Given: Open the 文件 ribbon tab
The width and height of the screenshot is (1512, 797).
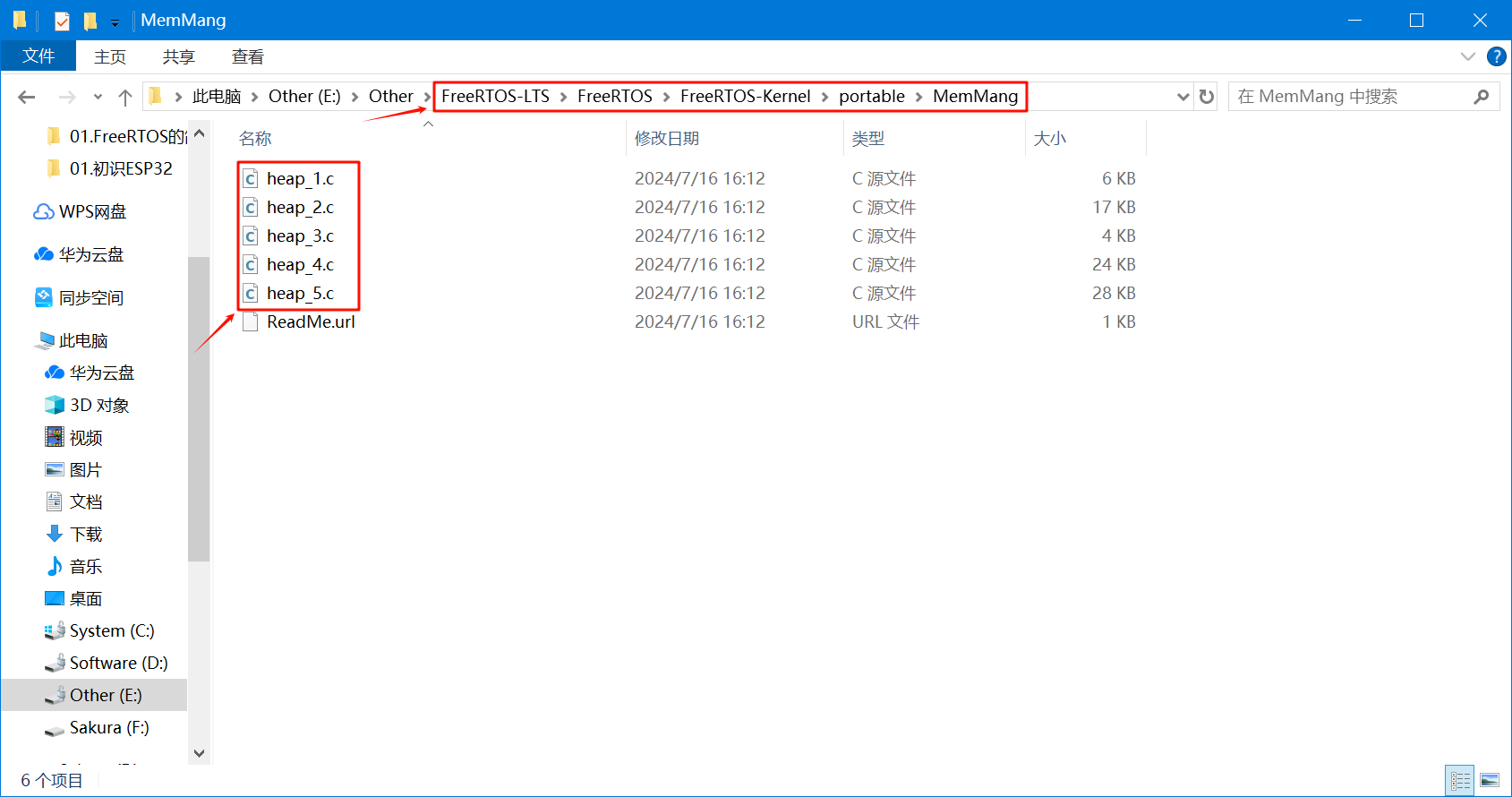Looking at the screenshot, I should pos(38,56).
